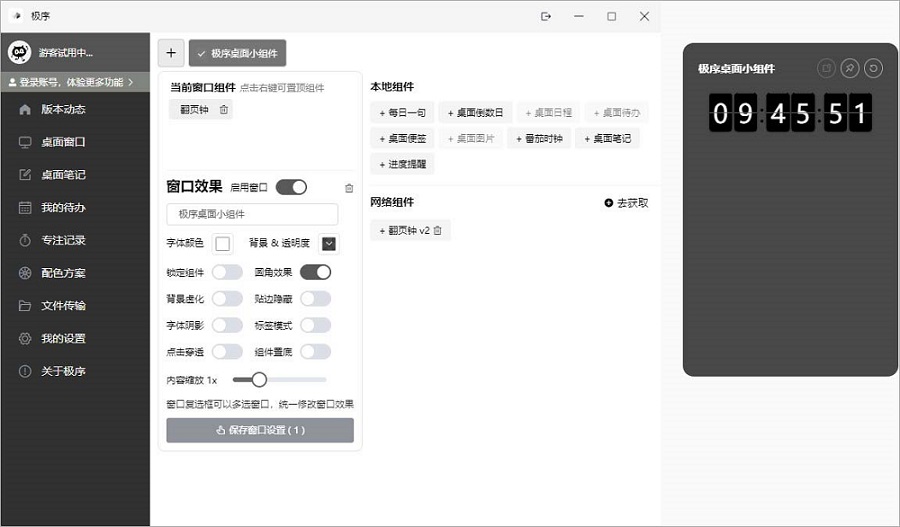Delete the 翻页钟 component via its trash icon
Image resolution: width=900 pixels, height=527 pixels.
[224, 109]
